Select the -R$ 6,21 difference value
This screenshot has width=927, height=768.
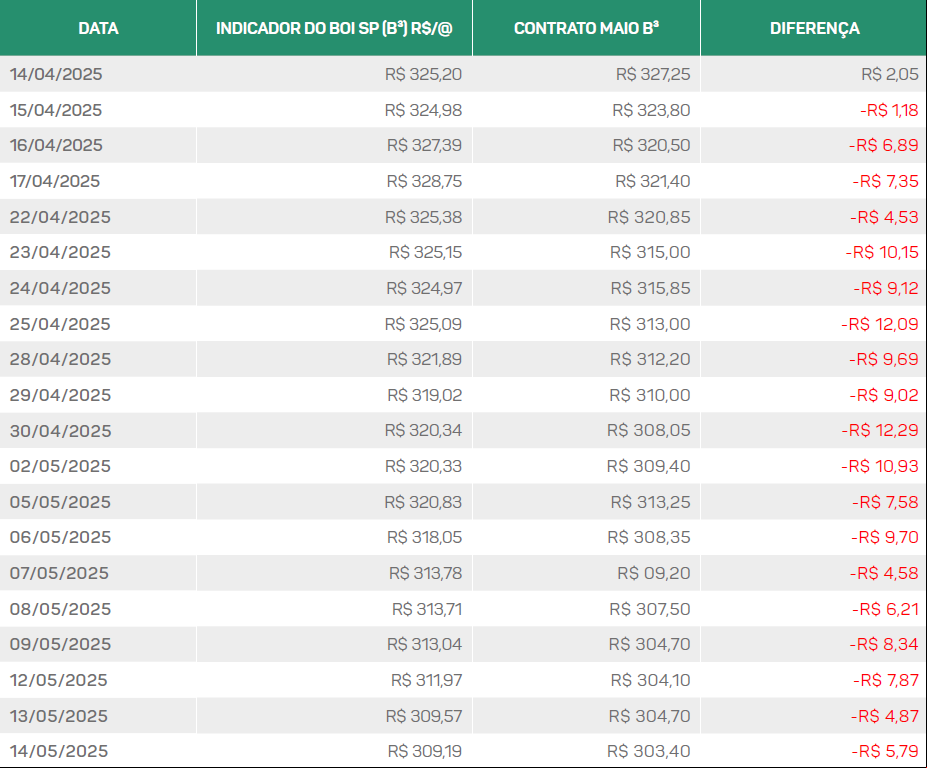click(x=886, y=610)
